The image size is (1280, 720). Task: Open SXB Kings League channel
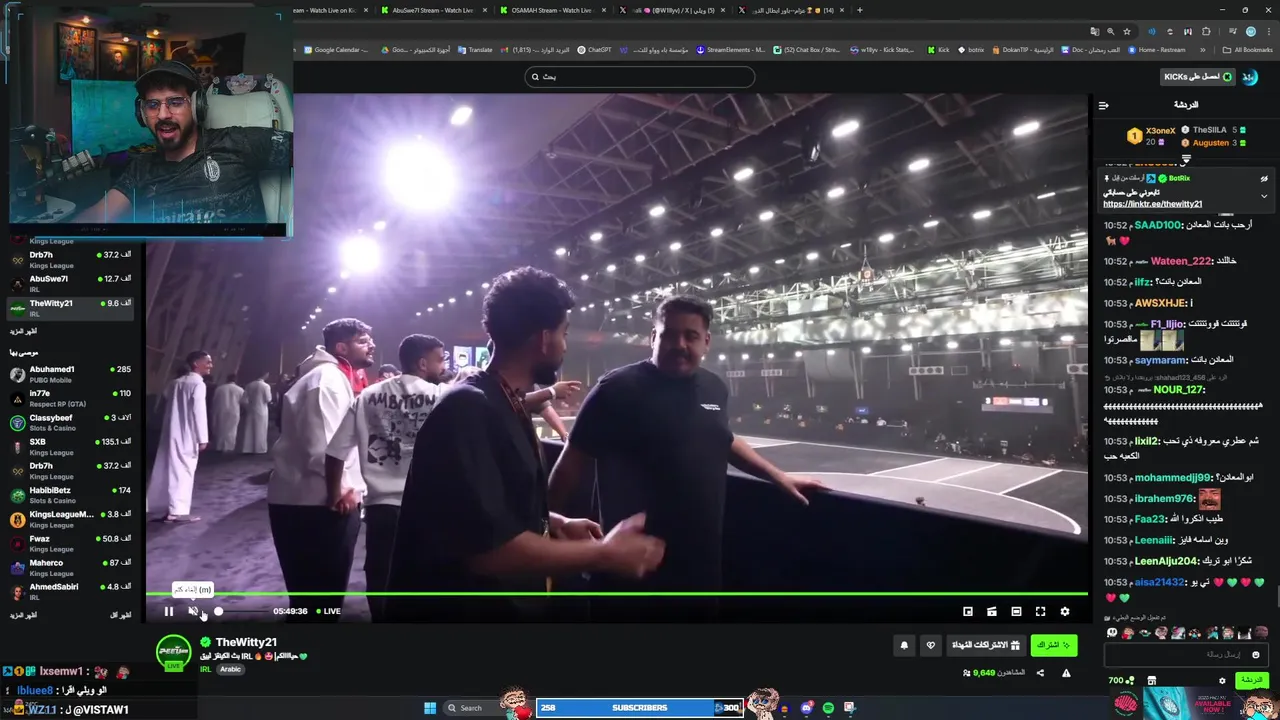[70, 446]
